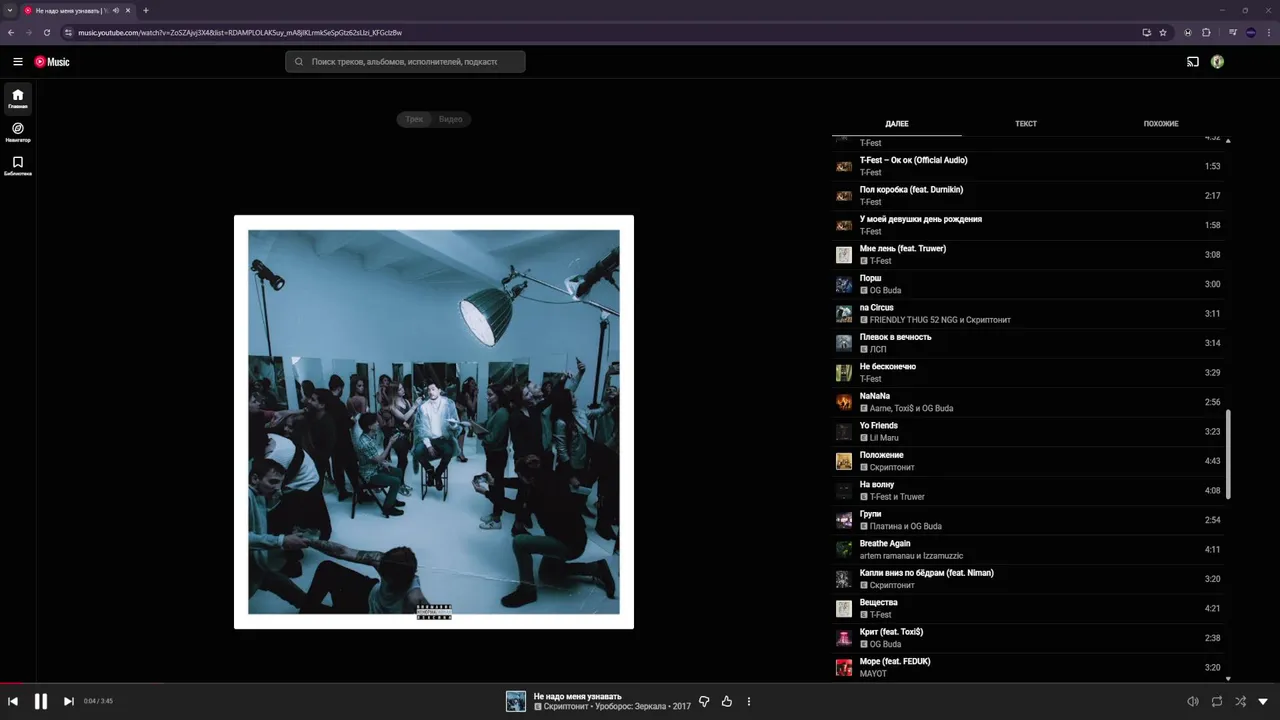Open Chrome three-dot menu
Screen dimensions: 1280x720
pyautogui.click(x=1267, y=32)
